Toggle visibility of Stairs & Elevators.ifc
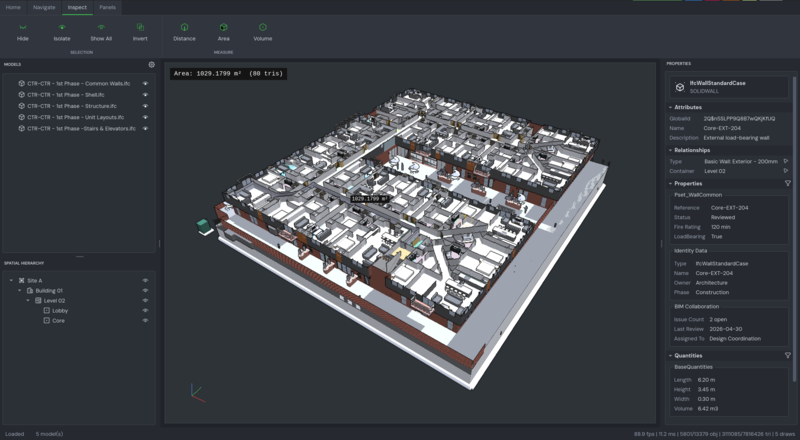Image resolution: width=800 pixels, height=440 pixels. coord(145,128)
